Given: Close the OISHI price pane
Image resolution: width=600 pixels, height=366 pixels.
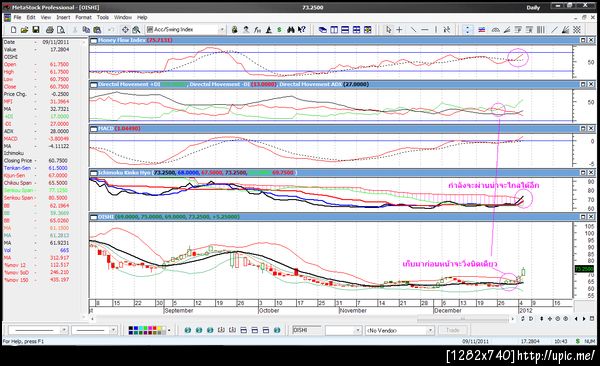Looking at the screenshot, I should (x=591, y=217).
